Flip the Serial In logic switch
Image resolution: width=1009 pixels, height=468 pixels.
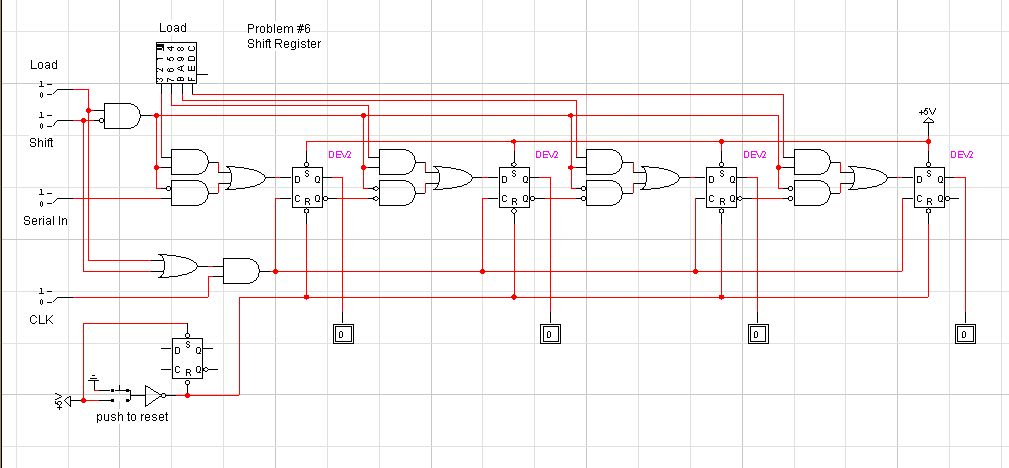click(45, 197)
